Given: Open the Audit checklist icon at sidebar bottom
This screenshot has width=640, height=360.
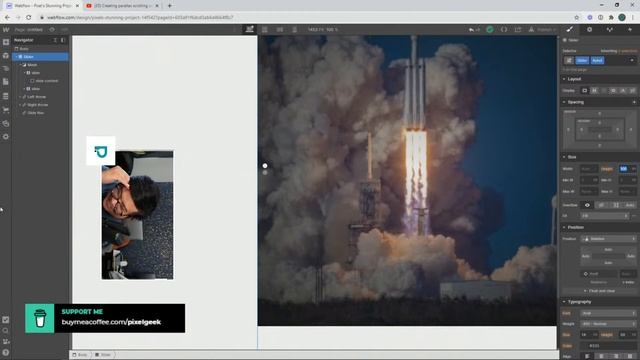Looking at the screenshot, I should coord(6,320).
